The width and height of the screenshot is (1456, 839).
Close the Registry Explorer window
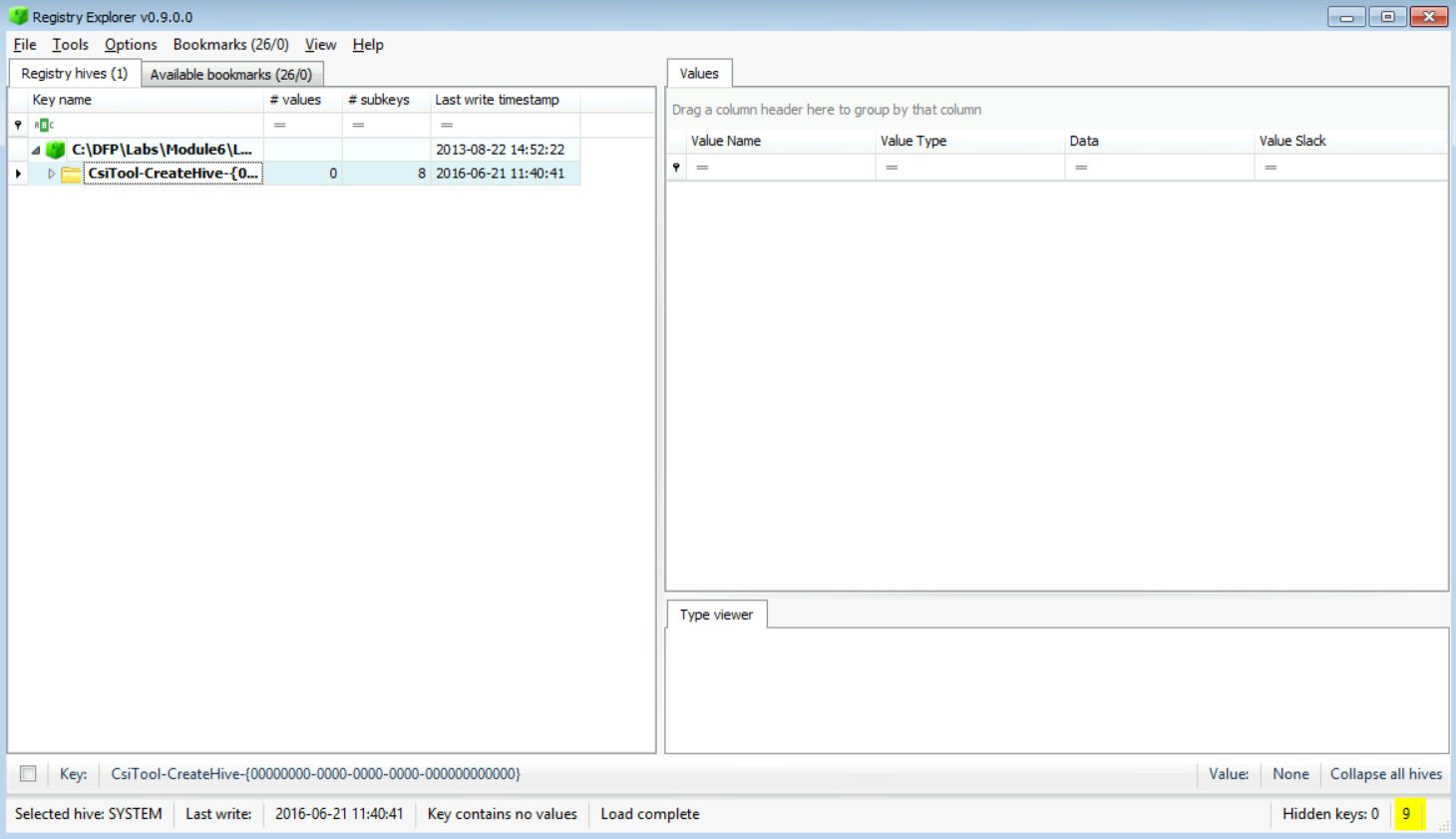tap(1429, 17)
